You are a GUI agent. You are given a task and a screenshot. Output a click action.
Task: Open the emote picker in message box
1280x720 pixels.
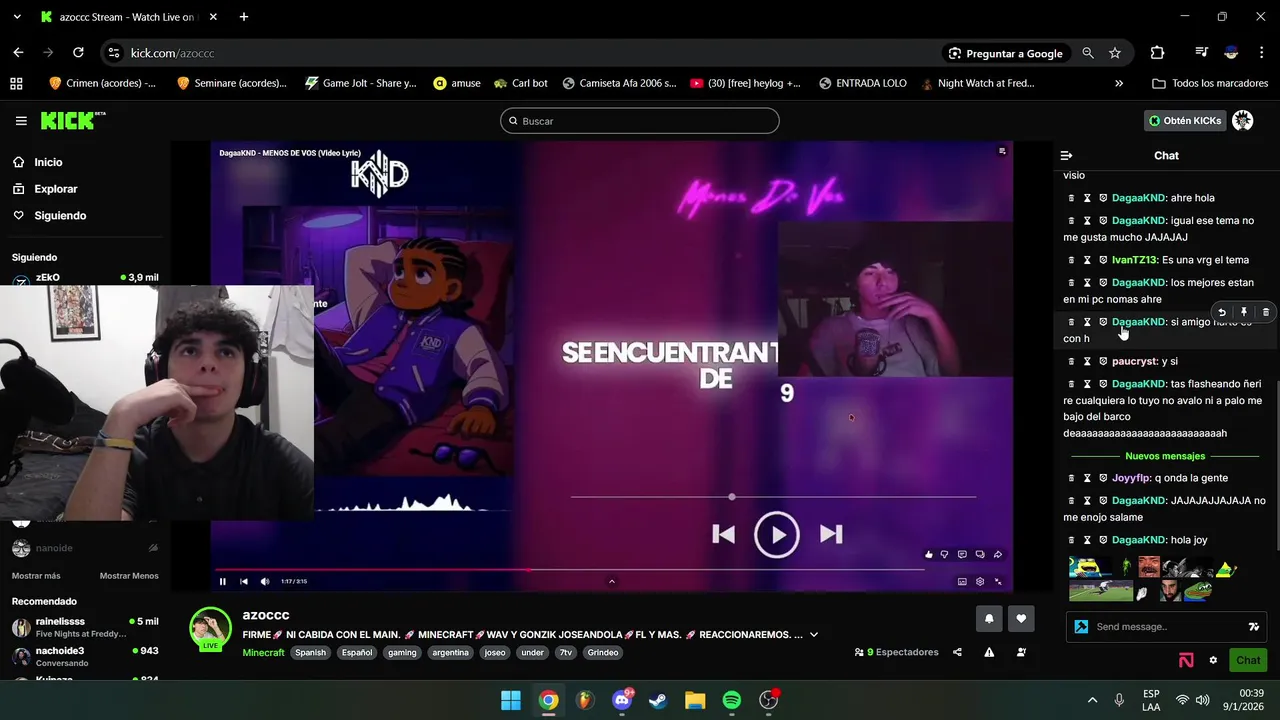pos(1254,627)
